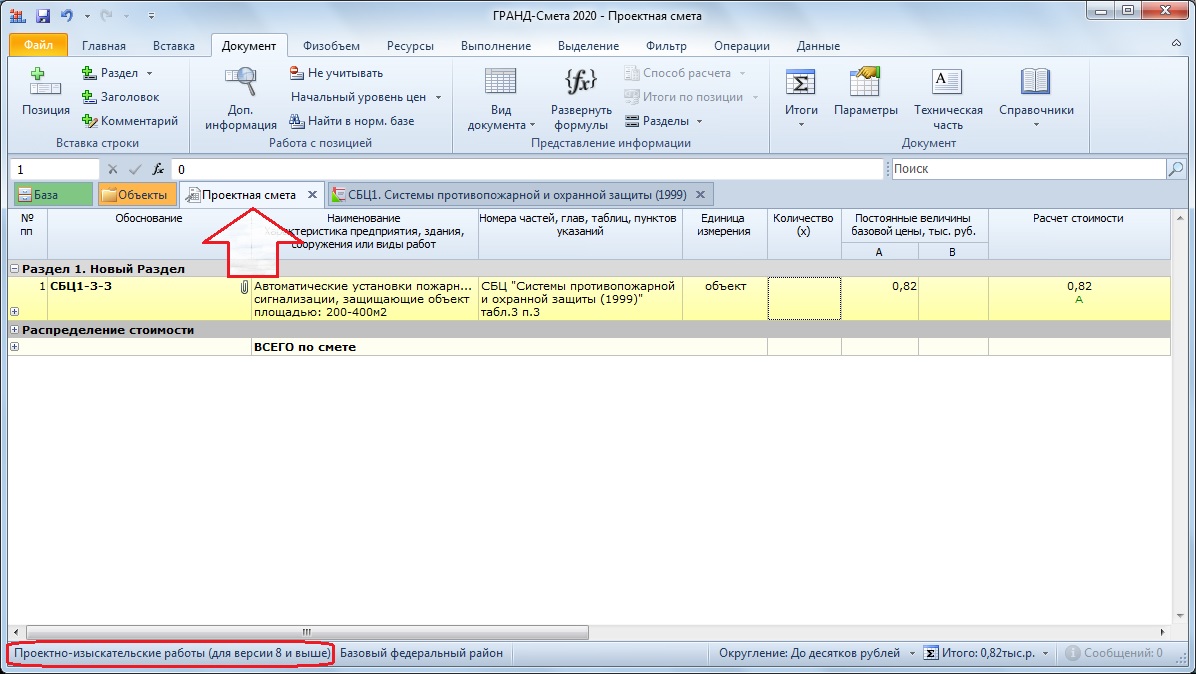Switch to the Ресурсы ribbon tab

pyautogui.click(x=410, y=46)
